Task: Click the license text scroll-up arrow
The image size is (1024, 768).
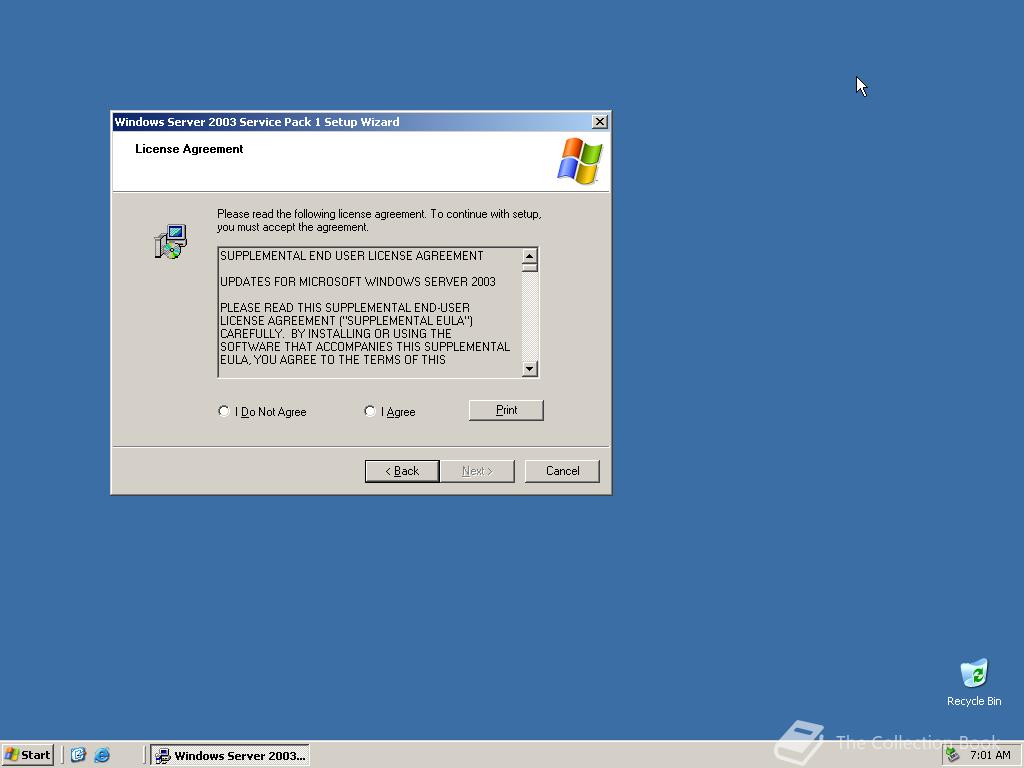Action: [530, 255]
